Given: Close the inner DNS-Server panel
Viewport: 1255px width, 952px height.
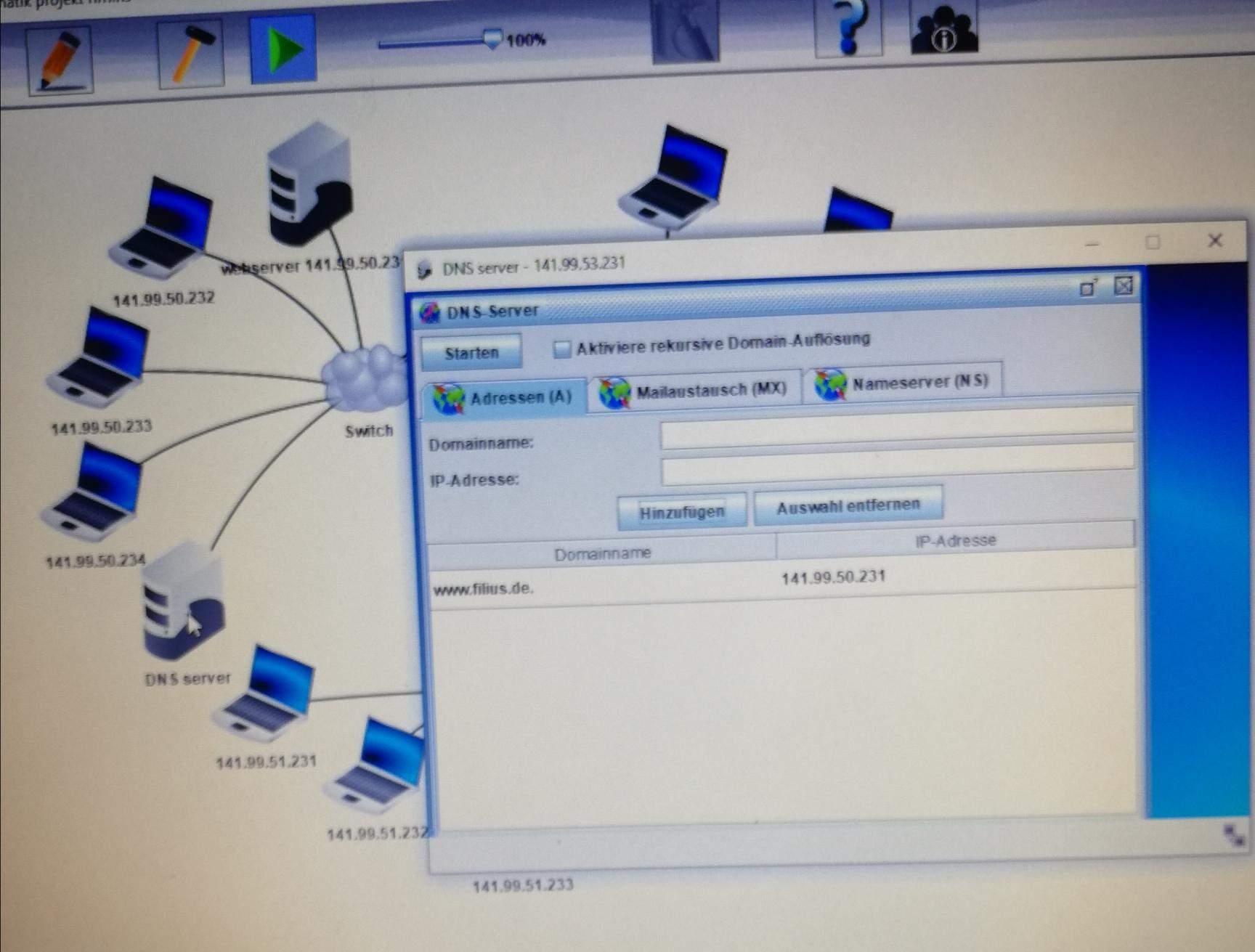Looking at the screenshot, I should pos(1123,285).
